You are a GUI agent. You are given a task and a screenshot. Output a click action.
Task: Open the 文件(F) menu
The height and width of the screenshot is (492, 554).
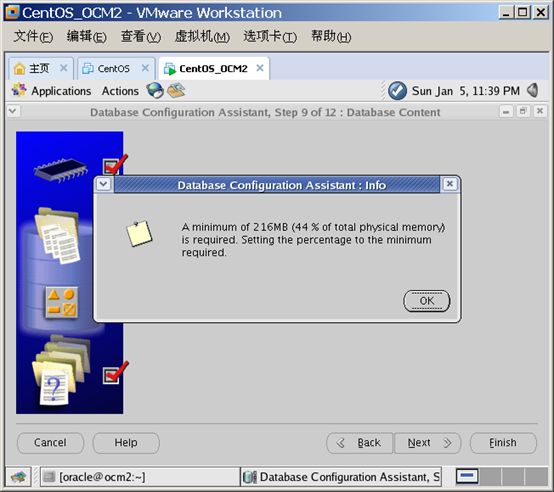(x=33, y=36)
